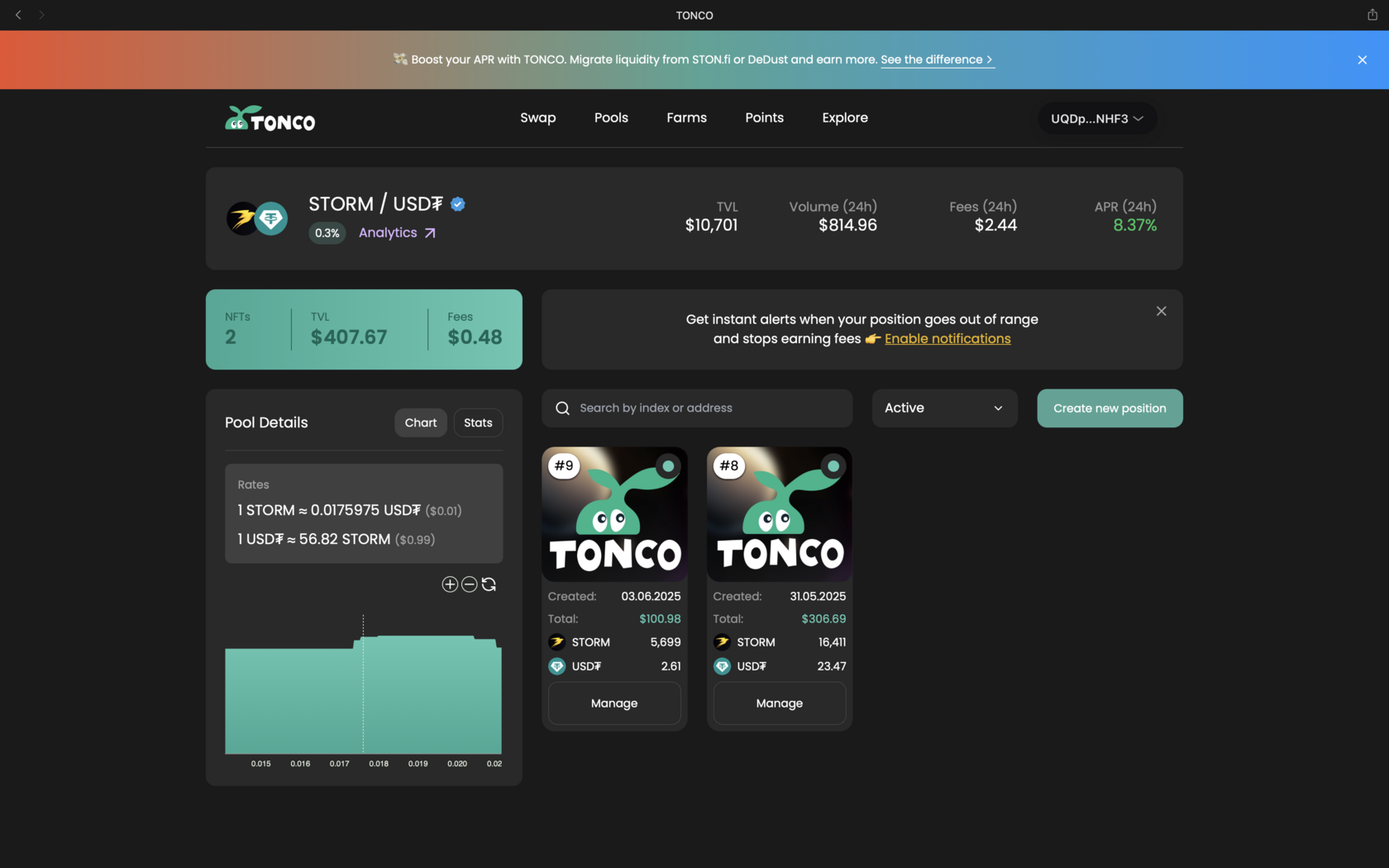Image resolution: width=1389 pixels, height=868 pixels.
Task: Open the Points page
Action: tap(765, 117)
